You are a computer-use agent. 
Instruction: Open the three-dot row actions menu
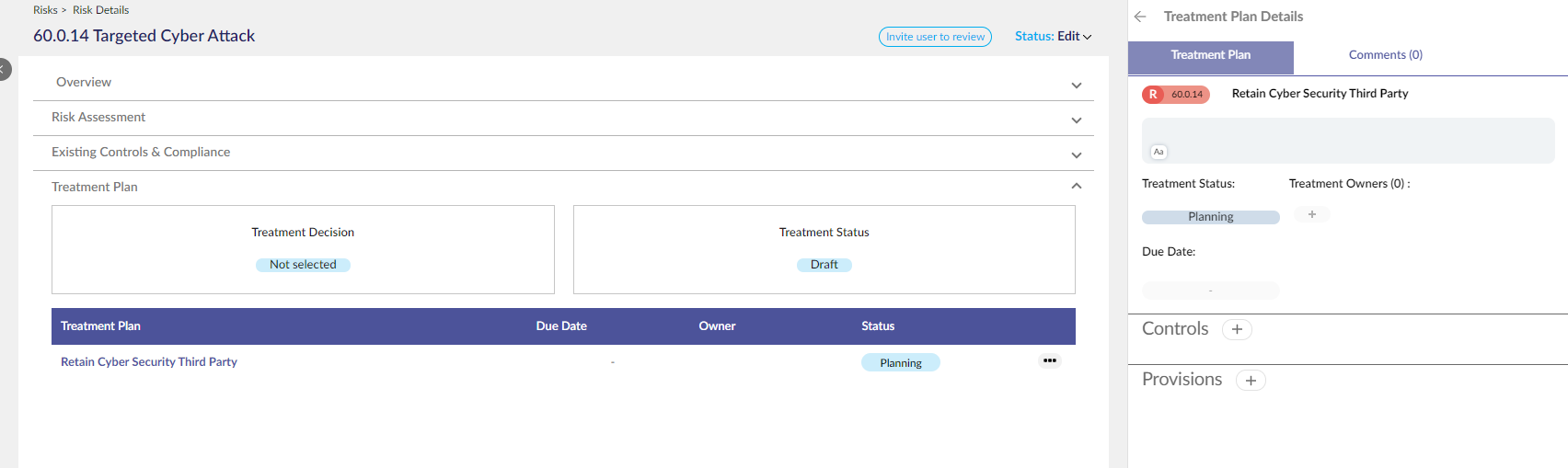[1050, 360]
